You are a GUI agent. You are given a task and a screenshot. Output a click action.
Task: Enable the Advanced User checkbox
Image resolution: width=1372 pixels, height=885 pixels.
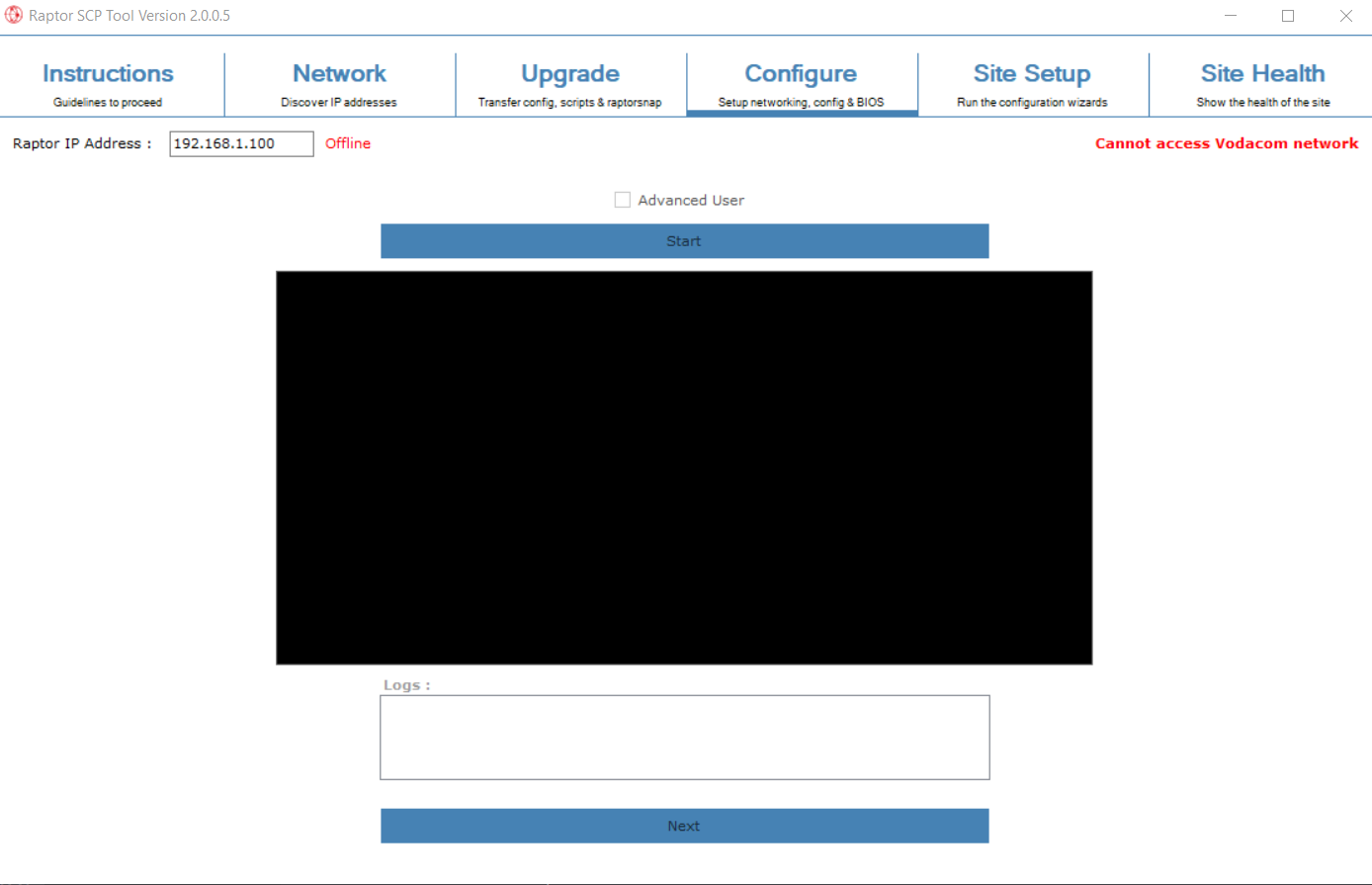click(623, 199)
